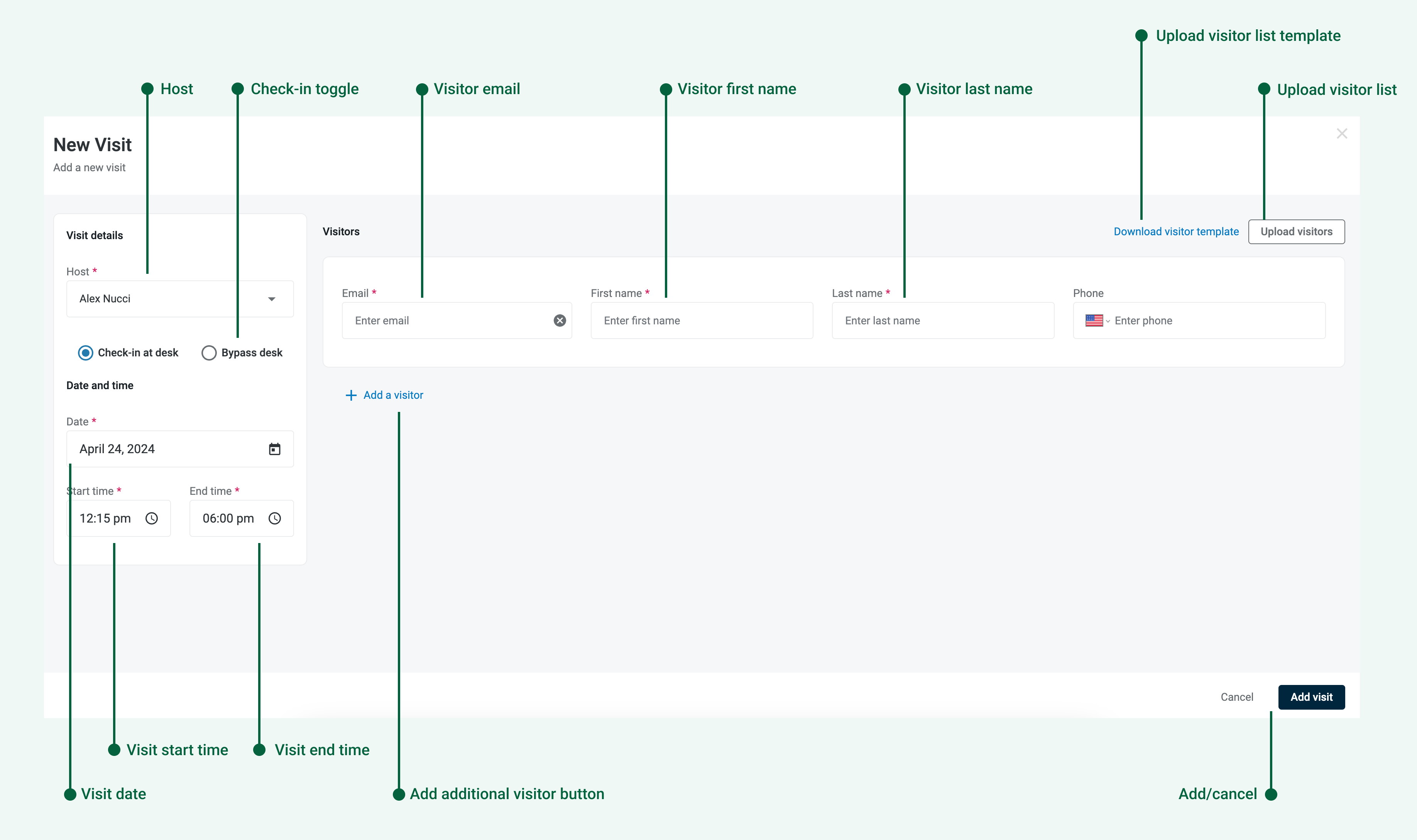Expand the Host dropdown showing Alex Nucci
The image size is (1417, 840).
click(x=272, y=299)
